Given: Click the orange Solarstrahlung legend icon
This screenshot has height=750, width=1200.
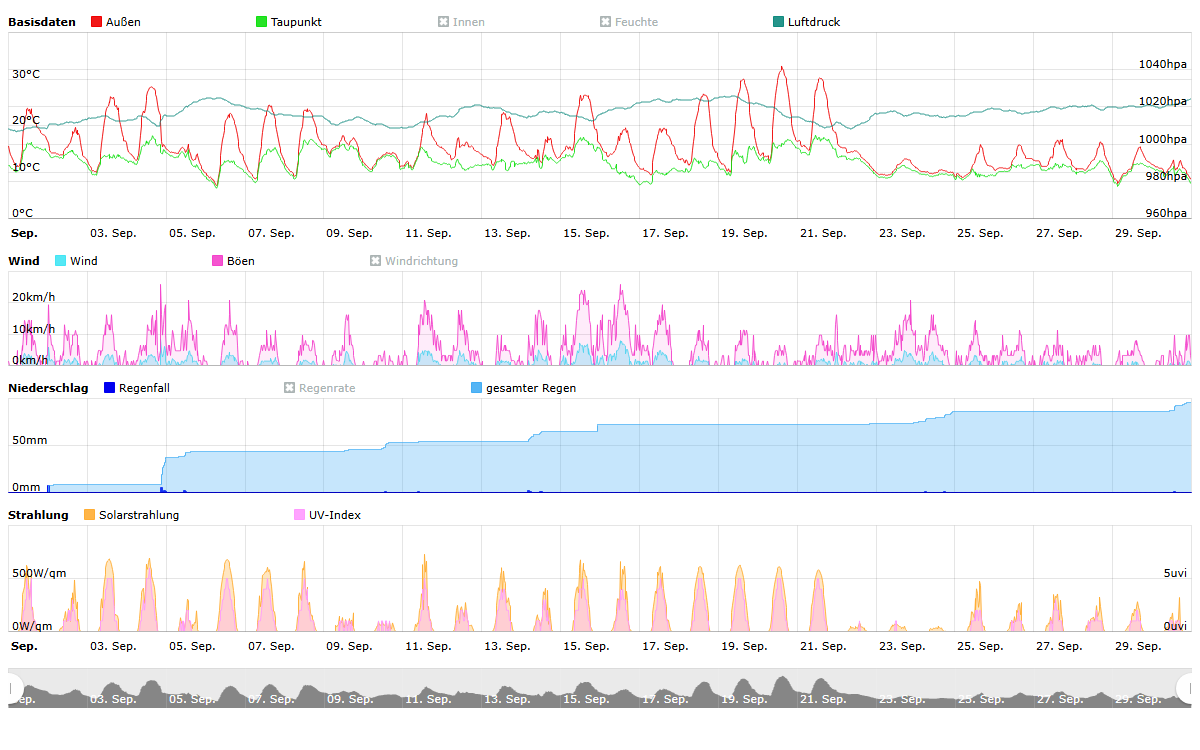Looking at the screenshot, I should [x=90, y=515].
